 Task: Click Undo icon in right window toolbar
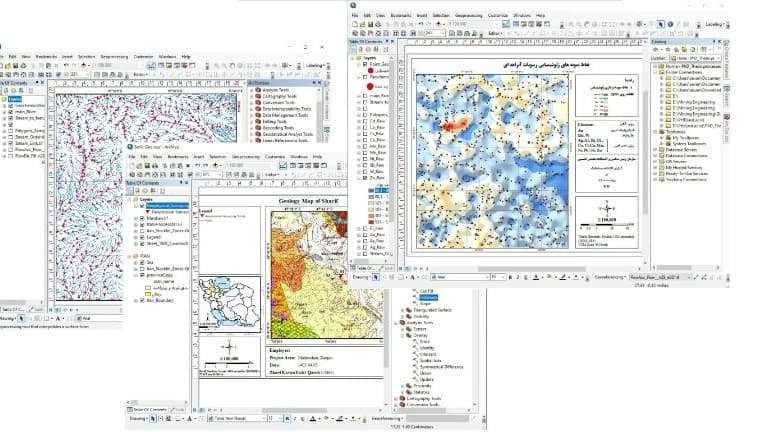[420, 24]
